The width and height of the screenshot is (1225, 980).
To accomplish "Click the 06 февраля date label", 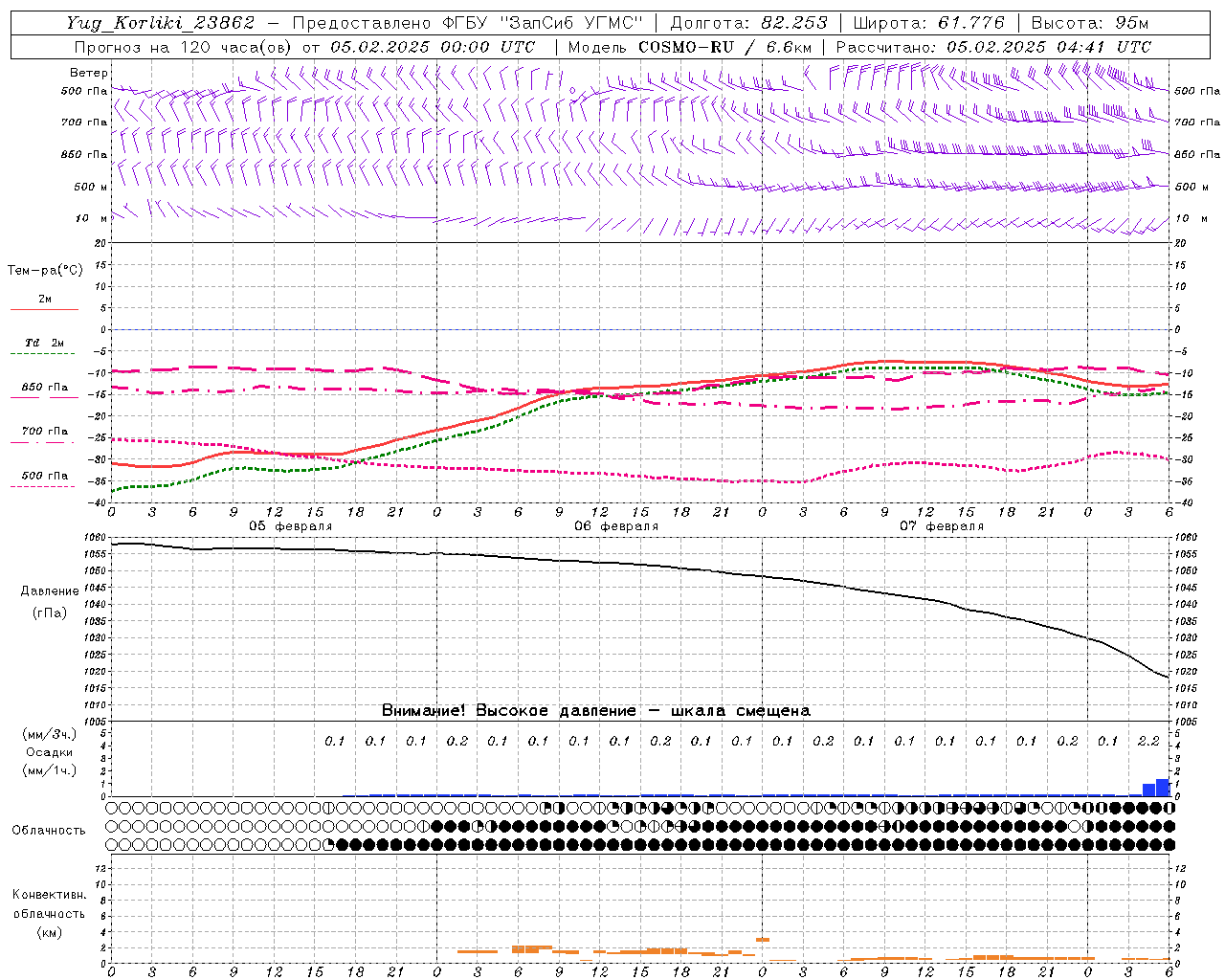I will pyautogui.click(x=616, y=526).
